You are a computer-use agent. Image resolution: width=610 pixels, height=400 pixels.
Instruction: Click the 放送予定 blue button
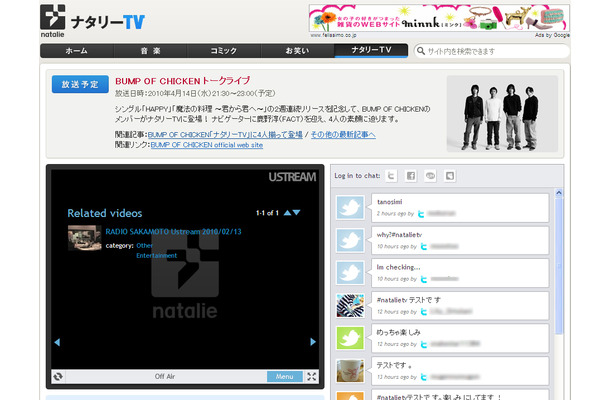80,84
